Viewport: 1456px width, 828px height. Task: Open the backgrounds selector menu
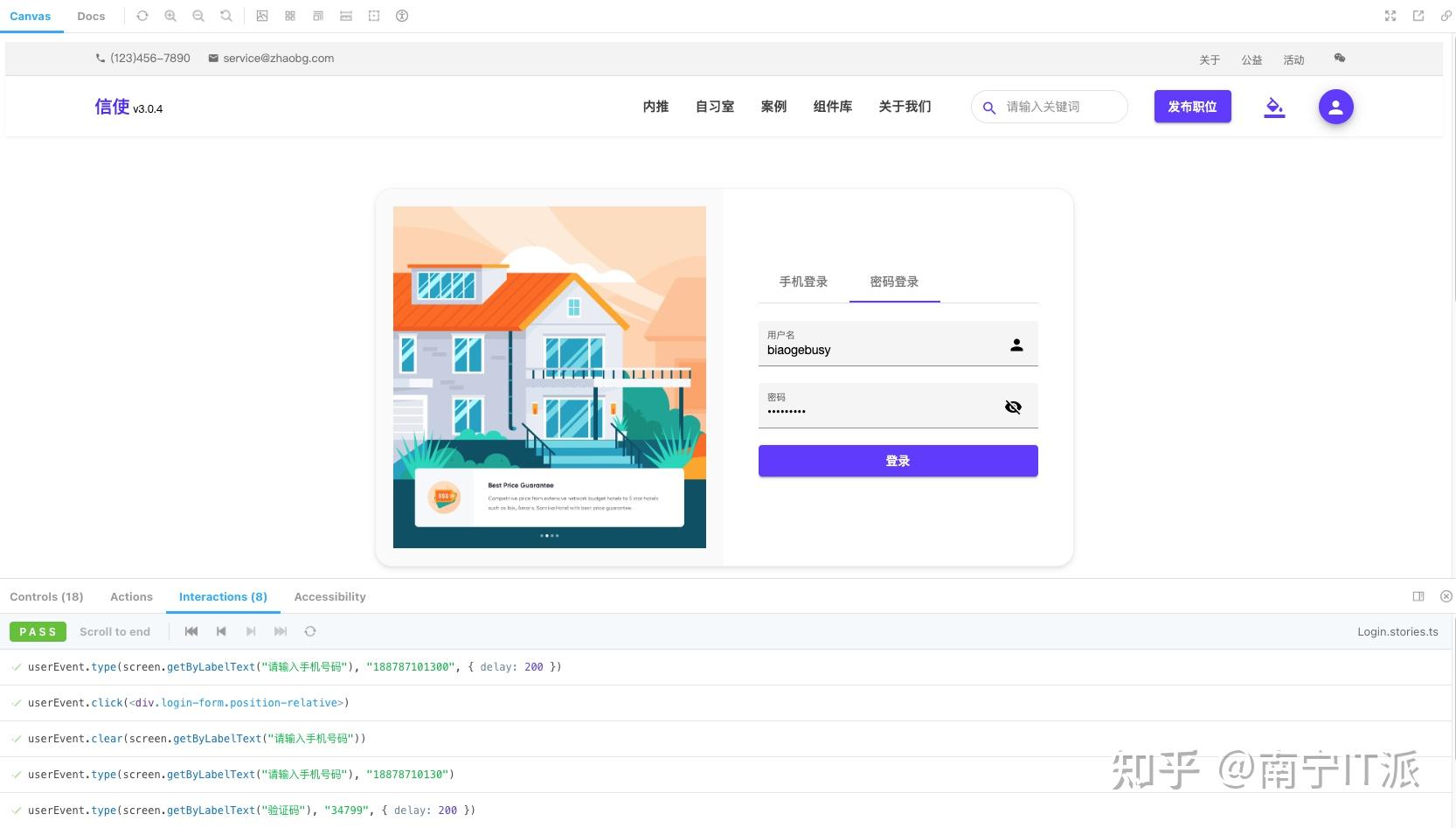[261, 15]
